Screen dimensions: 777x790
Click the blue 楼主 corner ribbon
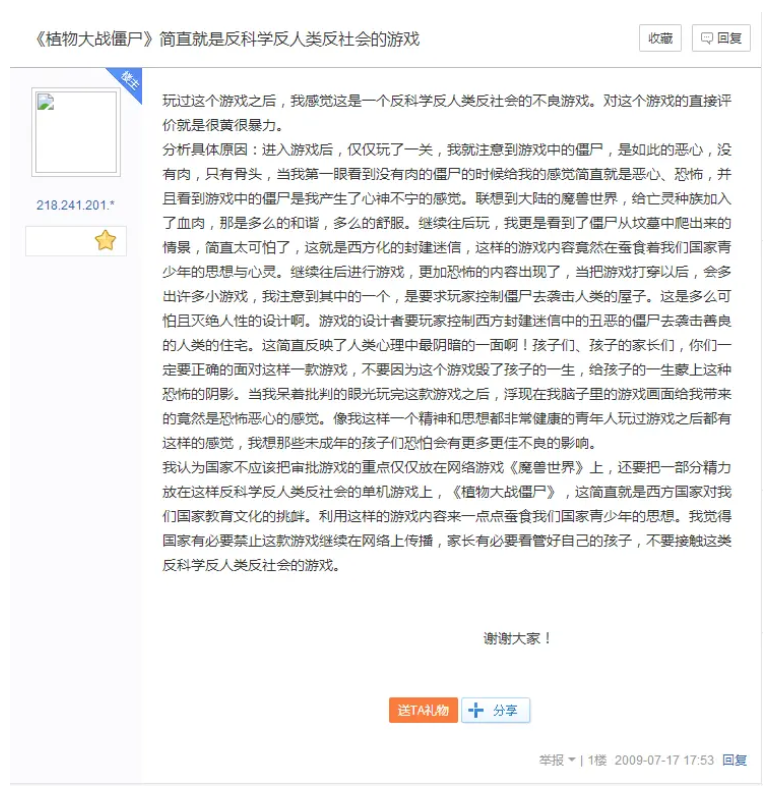point(128,79)
